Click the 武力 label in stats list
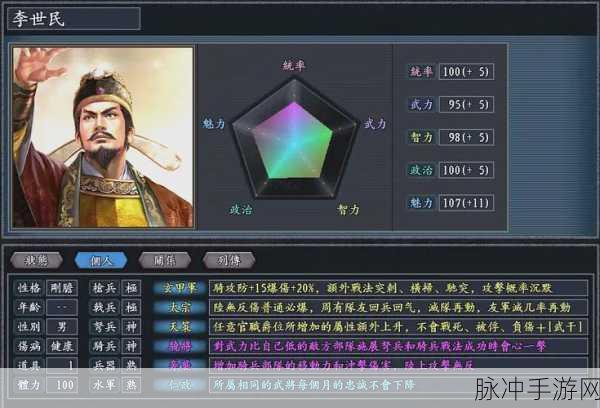This screenshot has height=408, width=600. pyautogui.click(x=421, y=104)
